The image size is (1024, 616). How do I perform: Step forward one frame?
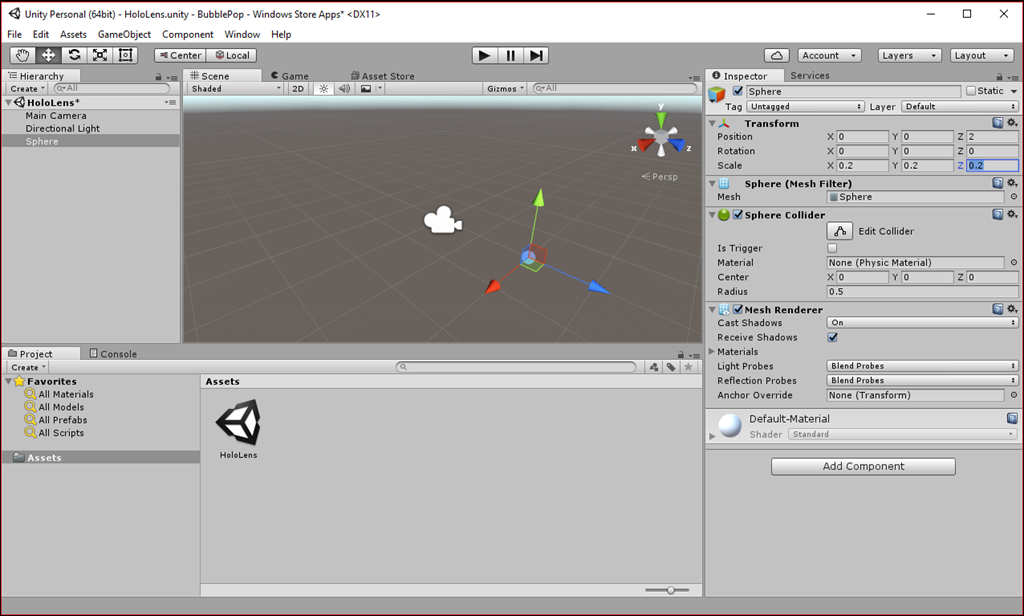[536, 56]
